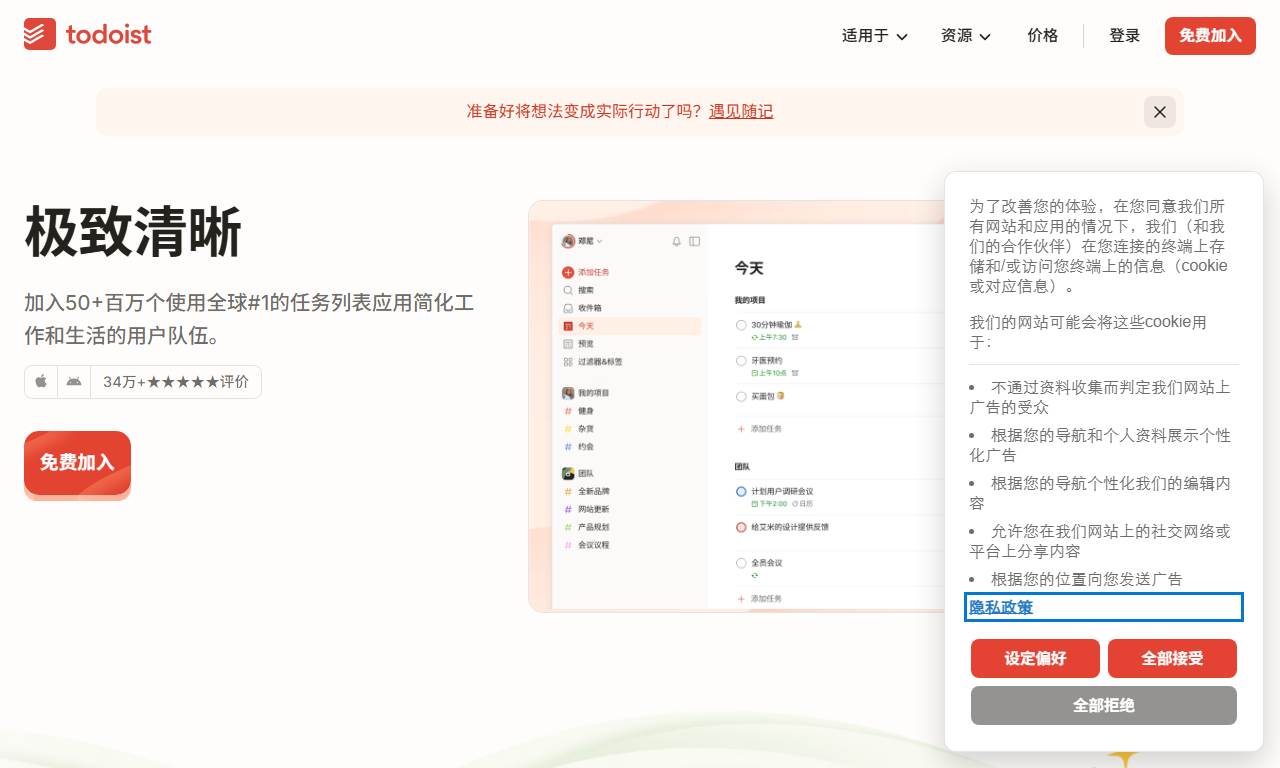Check off the 30分钟瑜伽 task
The image size is (1280, 768).
coord(741,325)
